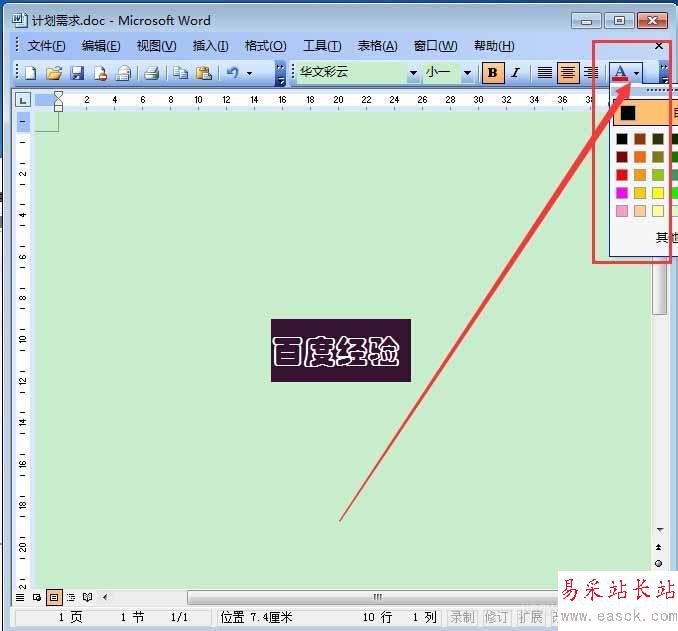
Task: Select the 百度经验 text in document
Action: point(336,351)
